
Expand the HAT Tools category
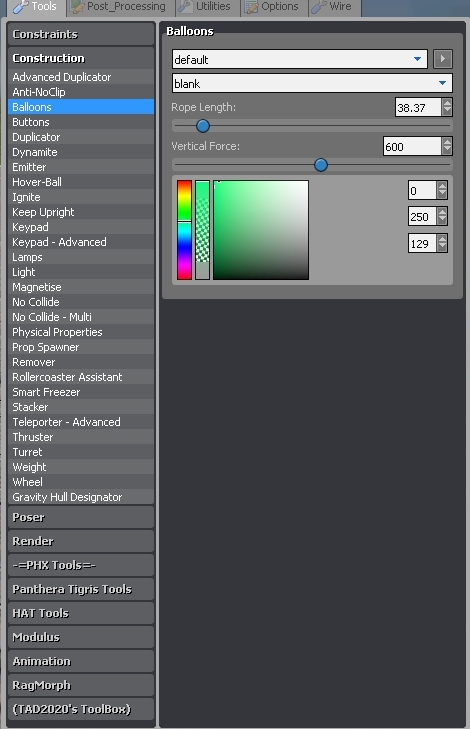click(81, 613)
